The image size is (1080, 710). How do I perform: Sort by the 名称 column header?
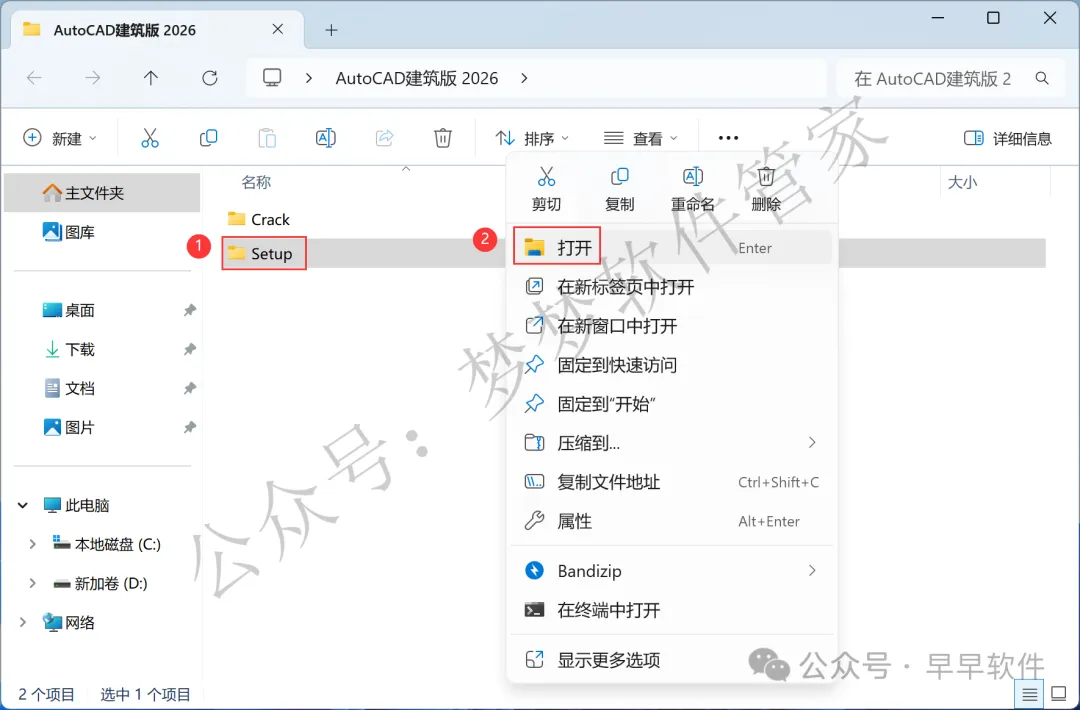[x=256, y=182]
